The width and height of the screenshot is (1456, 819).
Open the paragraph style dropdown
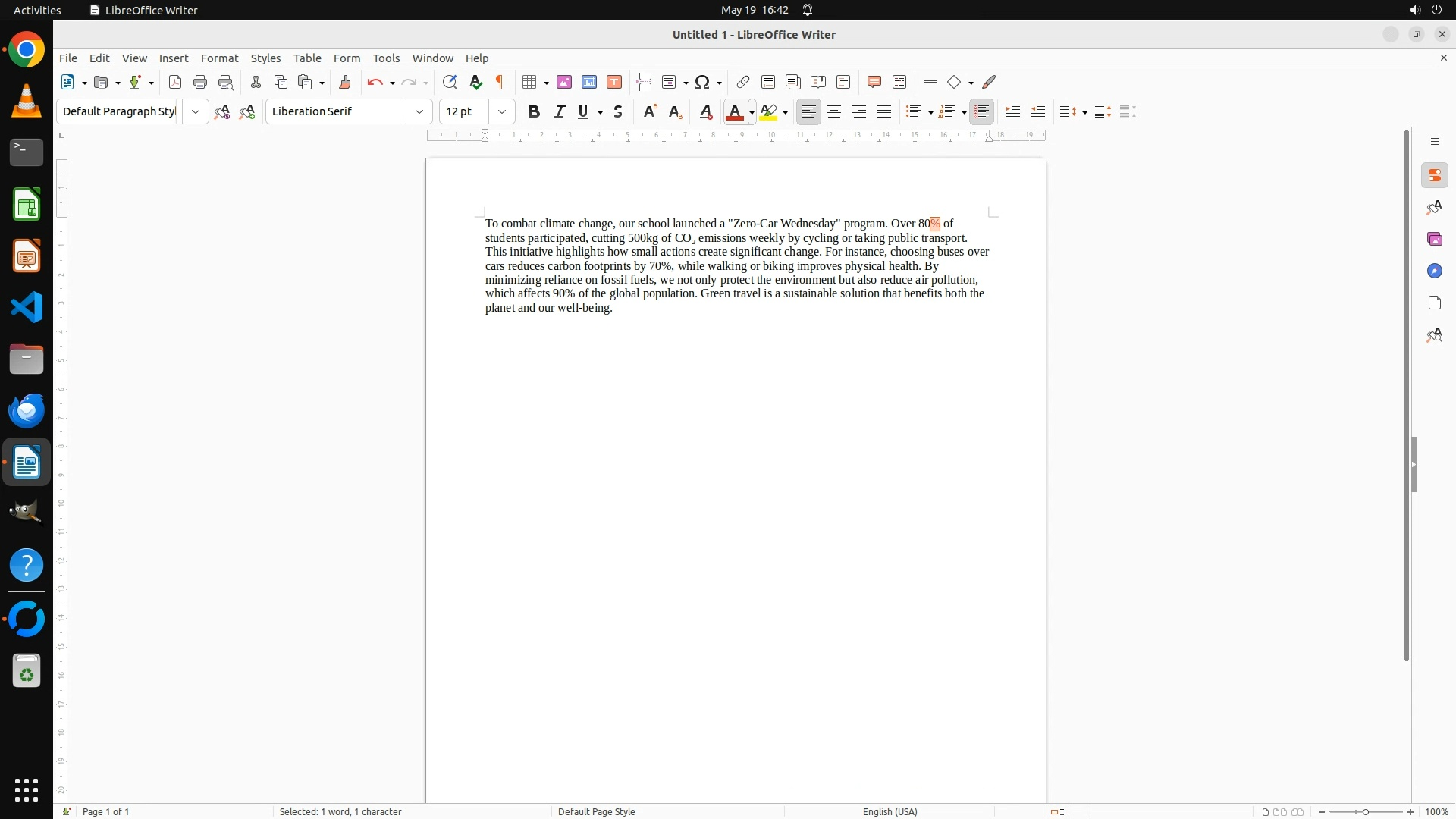pyautogui.click(x=196, y=111)
